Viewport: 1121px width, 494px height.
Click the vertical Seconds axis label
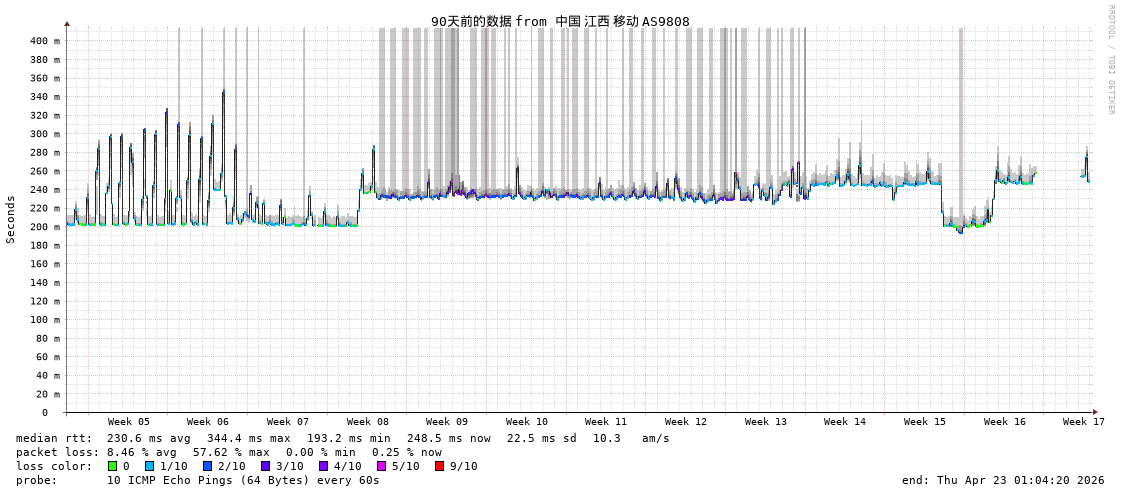click(x=11, y=219)
